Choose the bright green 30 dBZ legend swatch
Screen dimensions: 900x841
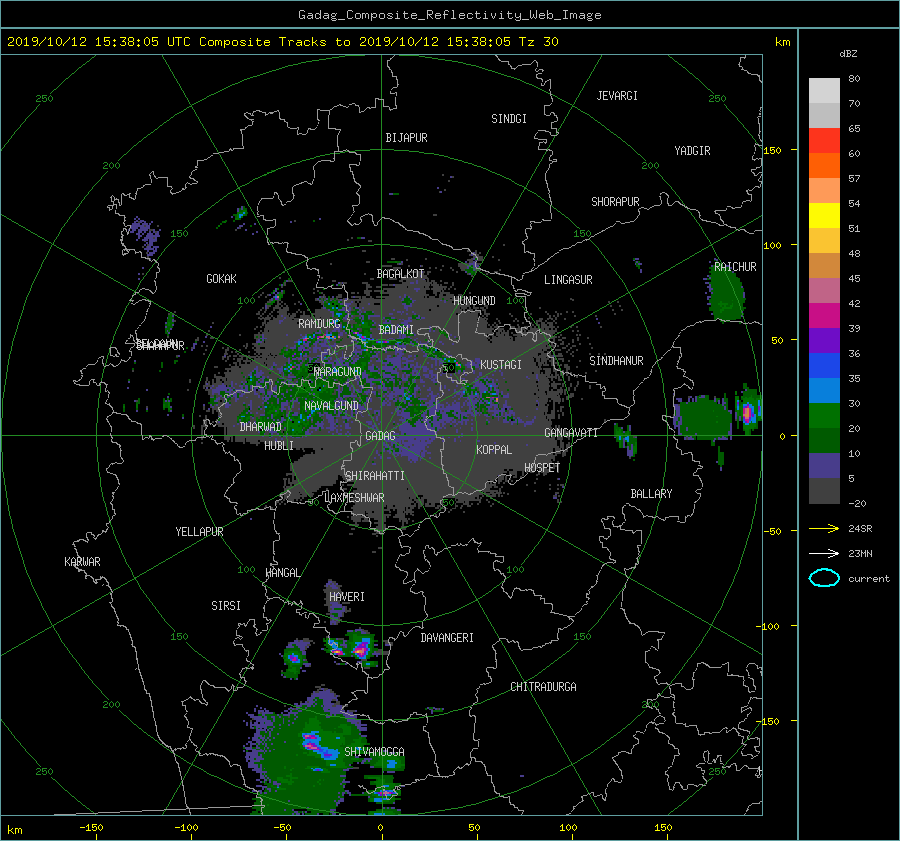click(824, 415)
